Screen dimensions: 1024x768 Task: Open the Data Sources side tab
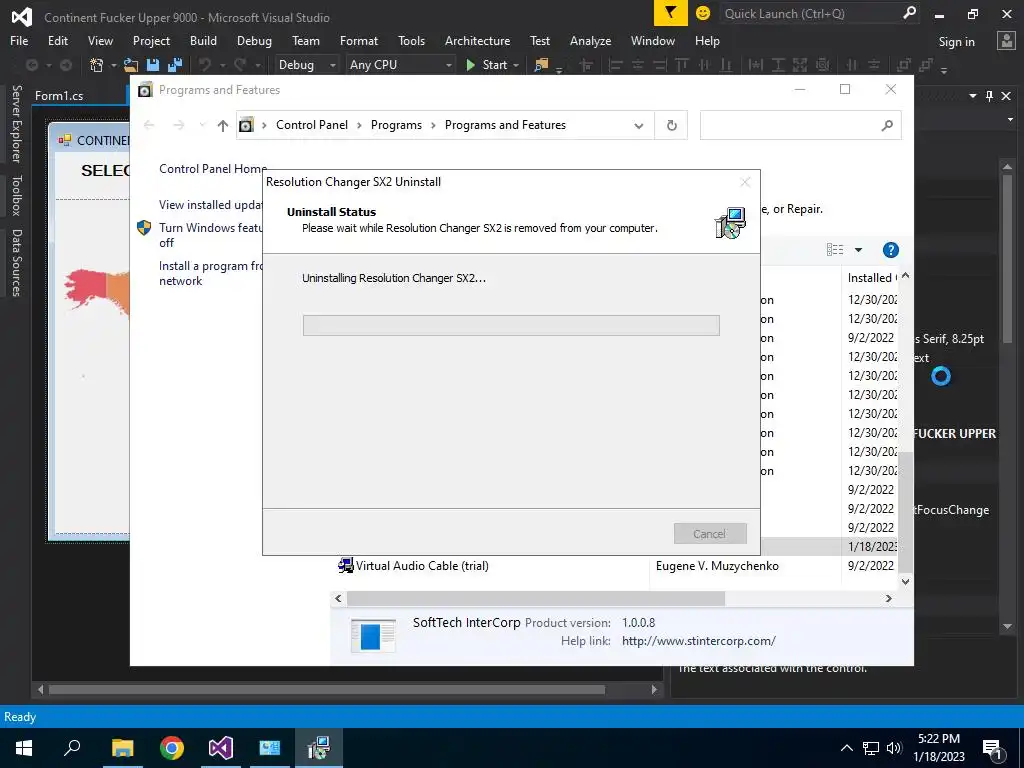pos(16,263)
